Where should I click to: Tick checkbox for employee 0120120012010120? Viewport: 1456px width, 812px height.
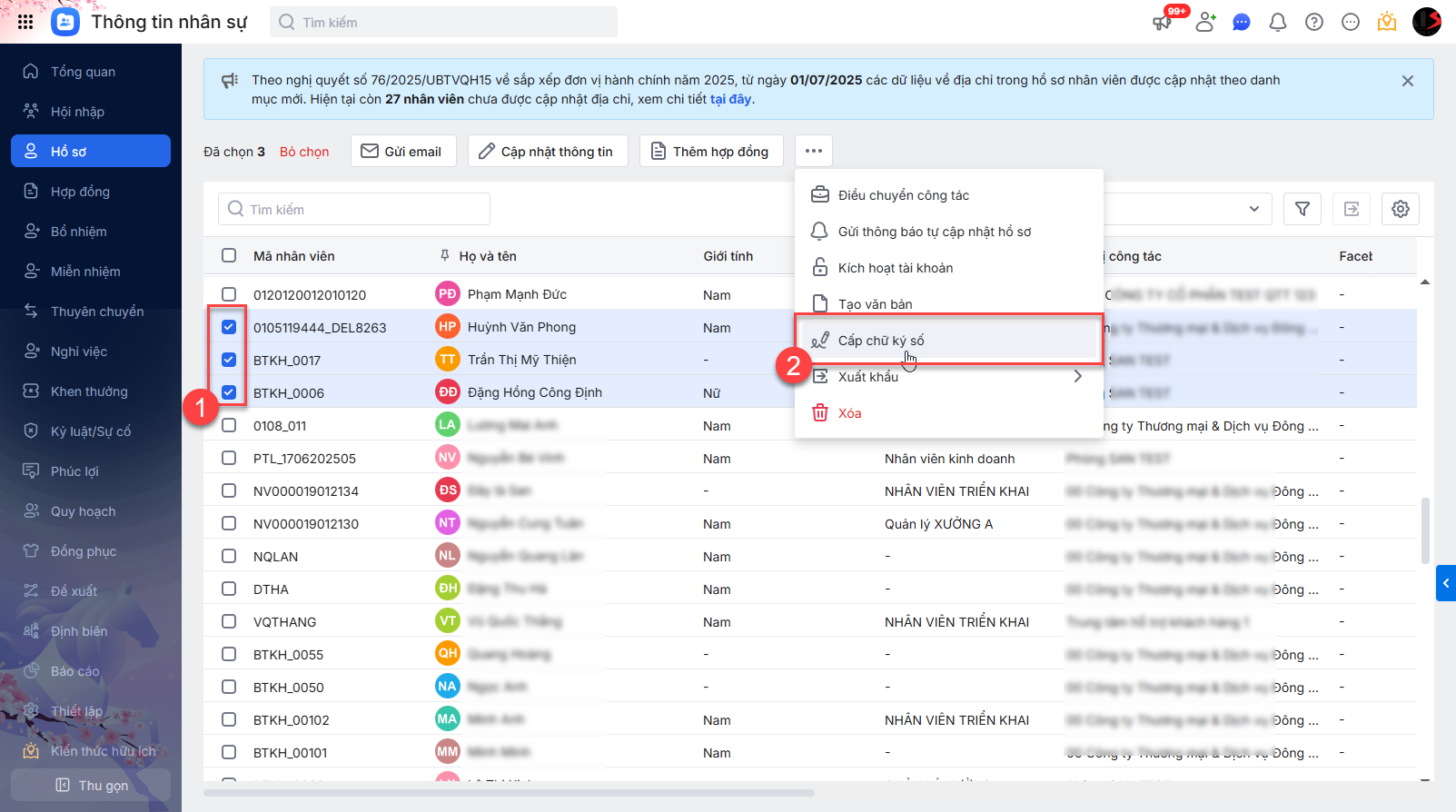(229, 294)
